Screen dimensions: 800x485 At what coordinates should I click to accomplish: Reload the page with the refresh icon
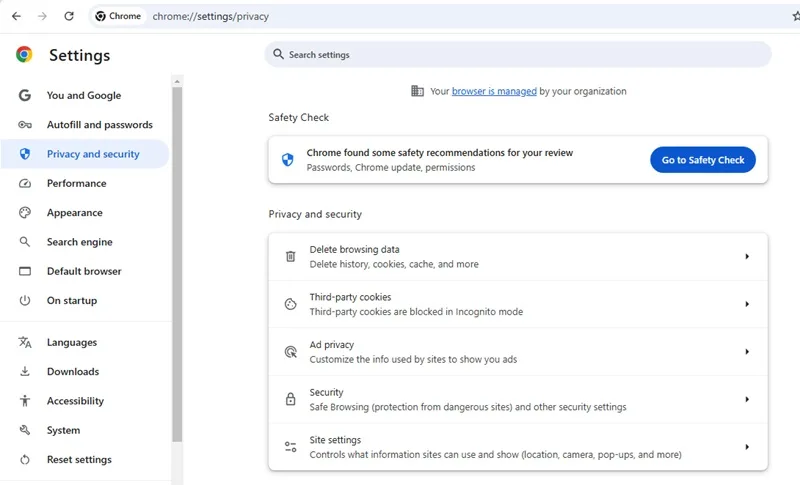[69, 16]
